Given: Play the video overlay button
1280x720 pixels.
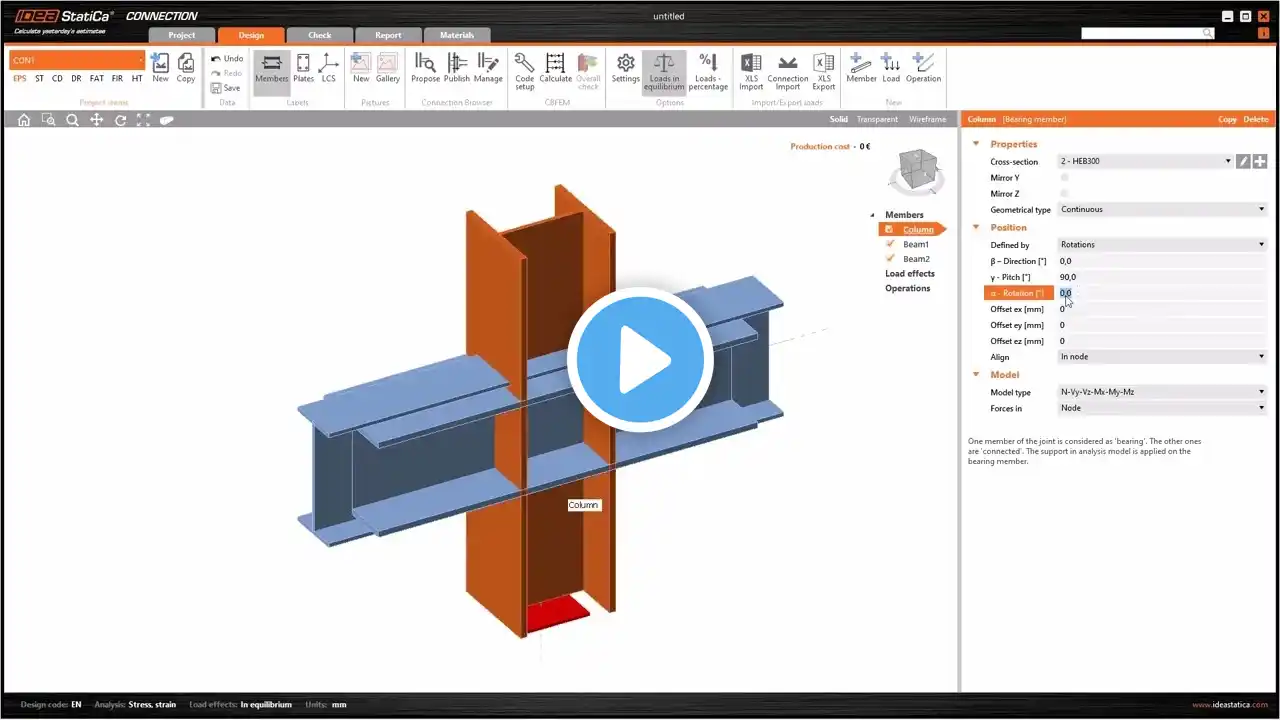Looking at the screenshot, I should point(640,359).
